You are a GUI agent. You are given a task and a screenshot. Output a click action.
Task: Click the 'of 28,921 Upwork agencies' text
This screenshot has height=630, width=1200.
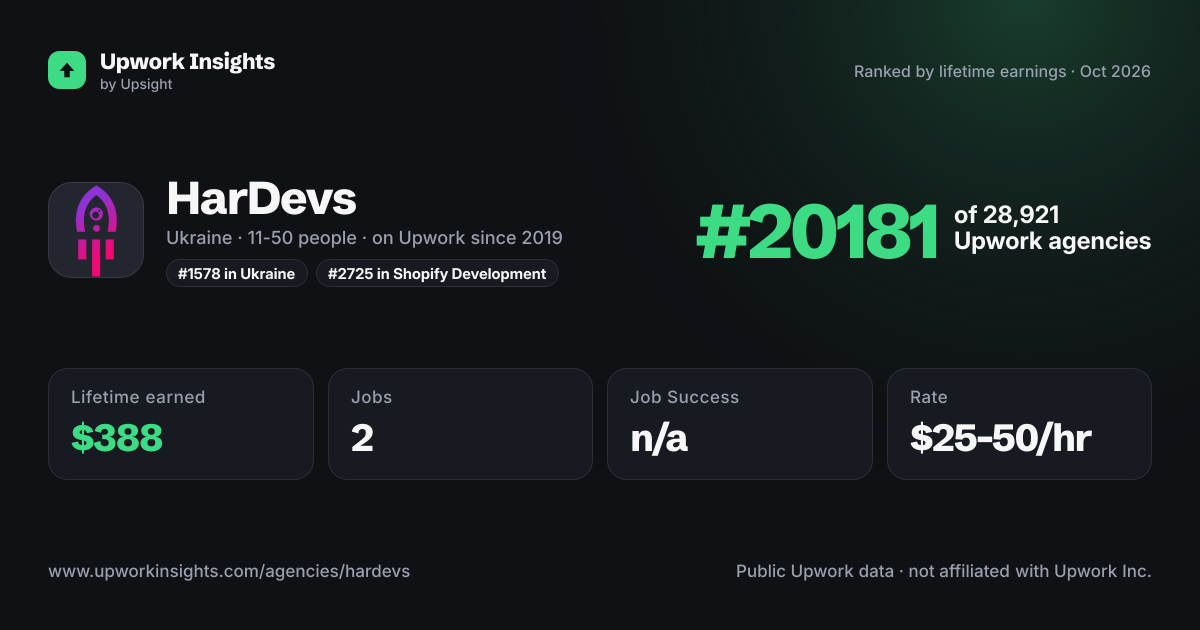pyautogui.click(x=1052, y=228)
